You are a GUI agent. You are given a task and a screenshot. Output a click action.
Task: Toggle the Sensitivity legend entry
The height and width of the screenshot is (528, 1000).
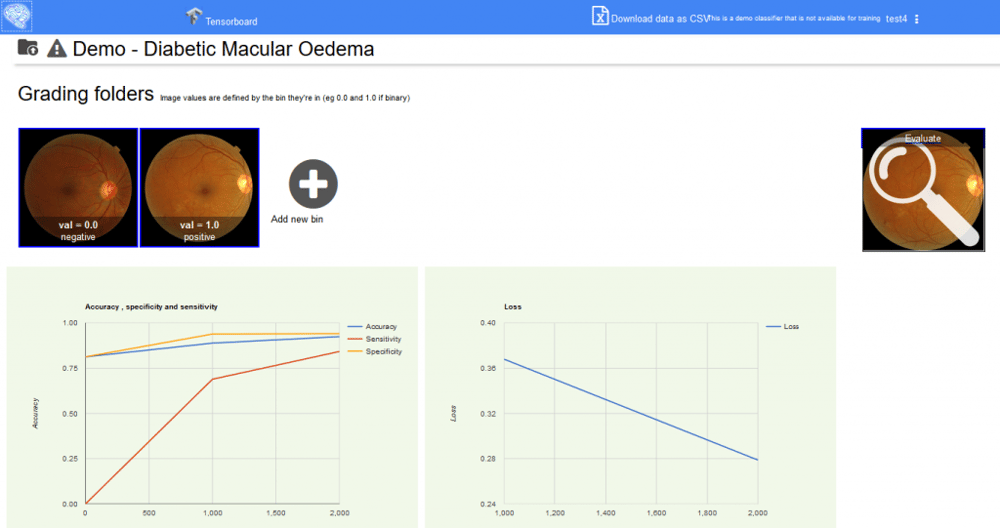(383, 339)
